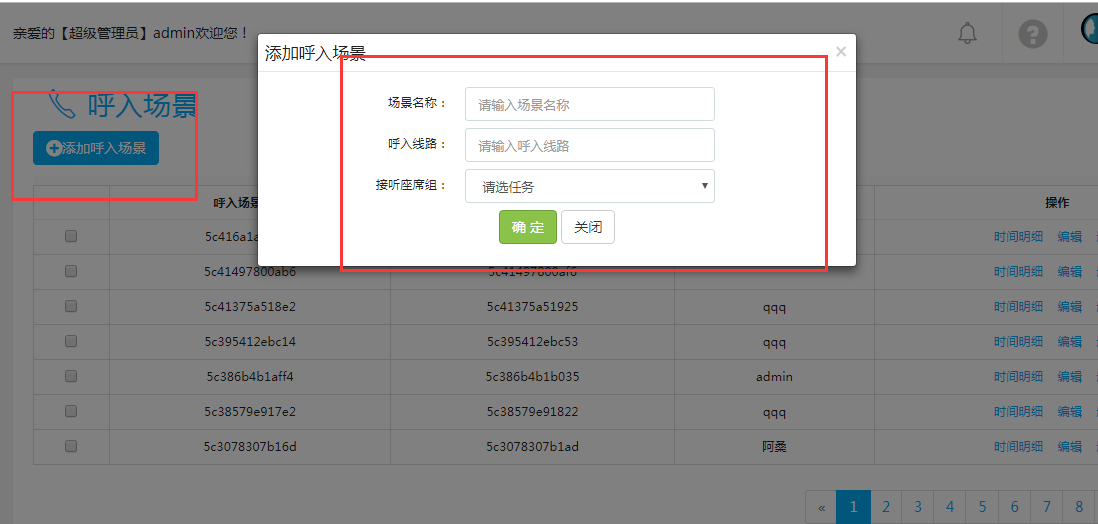
Task: Focus the 场景名称 input field
Action: pos(590,104)
